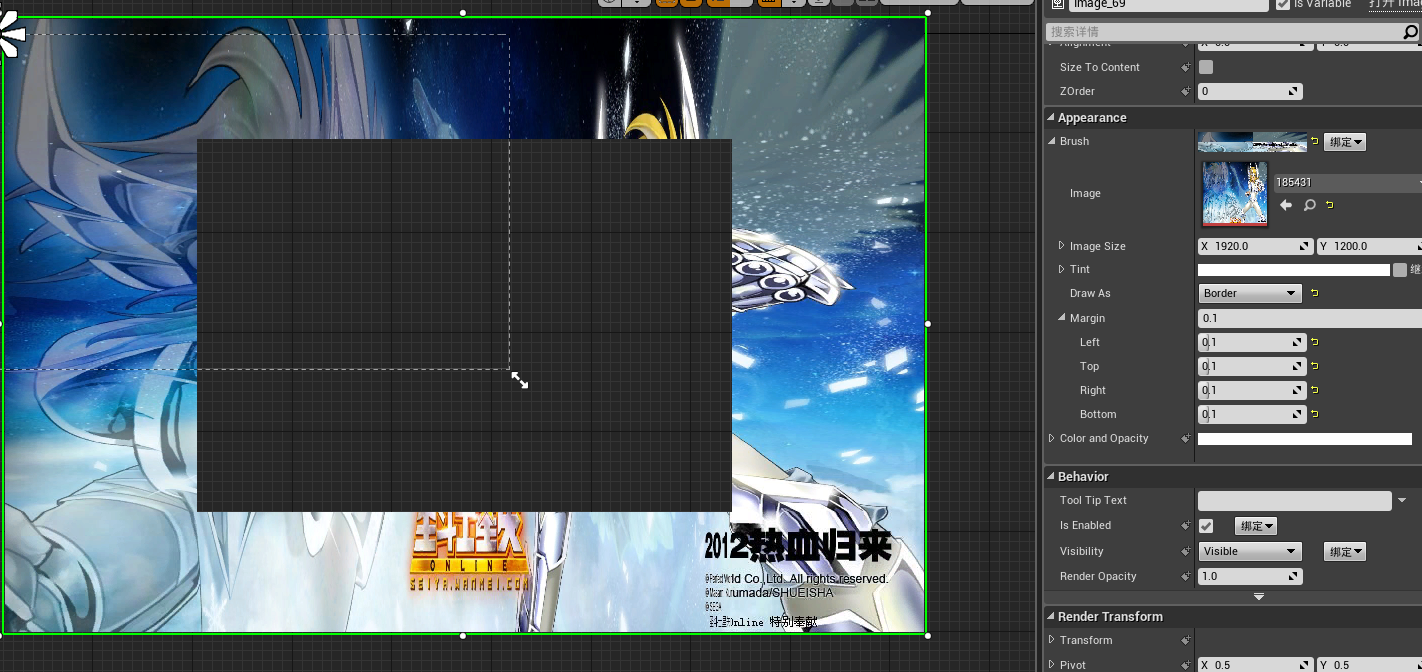Click the Image Size Y field
The width and height of the screenshot is (1422, 672).
1369,246
